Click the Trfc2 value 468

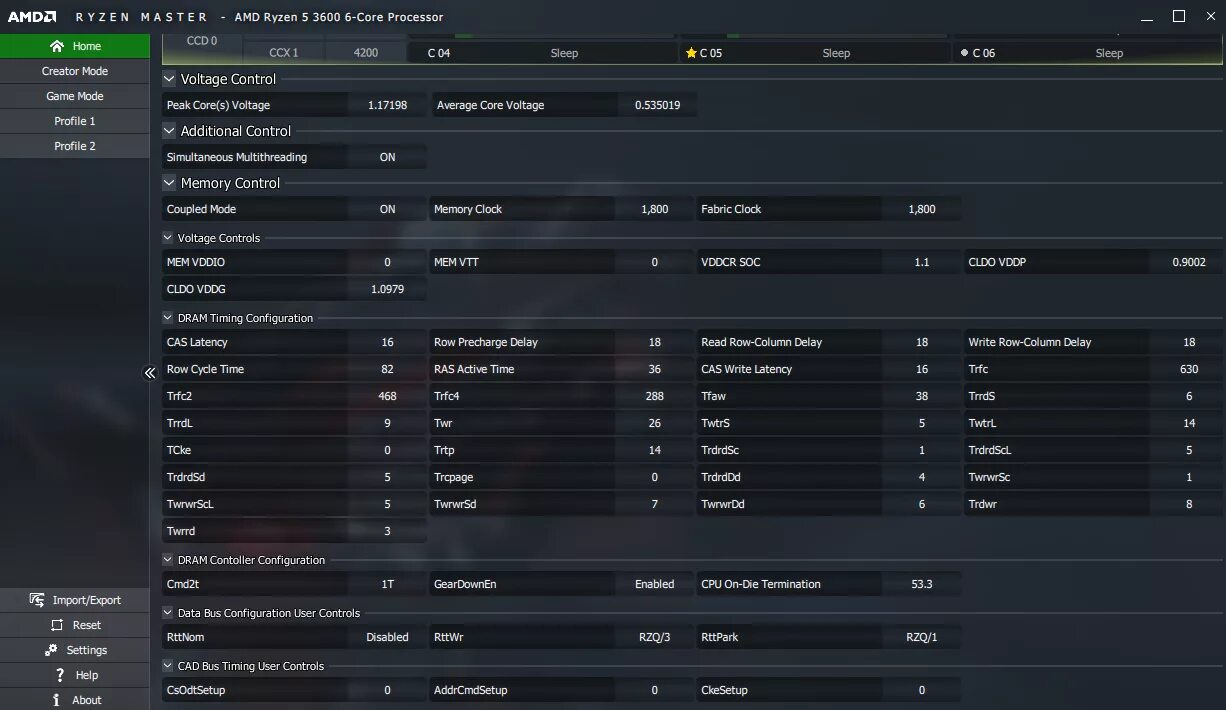[387, 396]
